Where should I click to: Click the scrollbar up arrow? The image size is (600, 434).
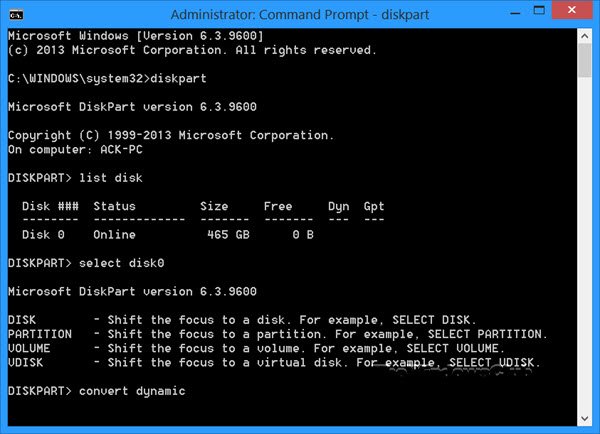[585, 35]
